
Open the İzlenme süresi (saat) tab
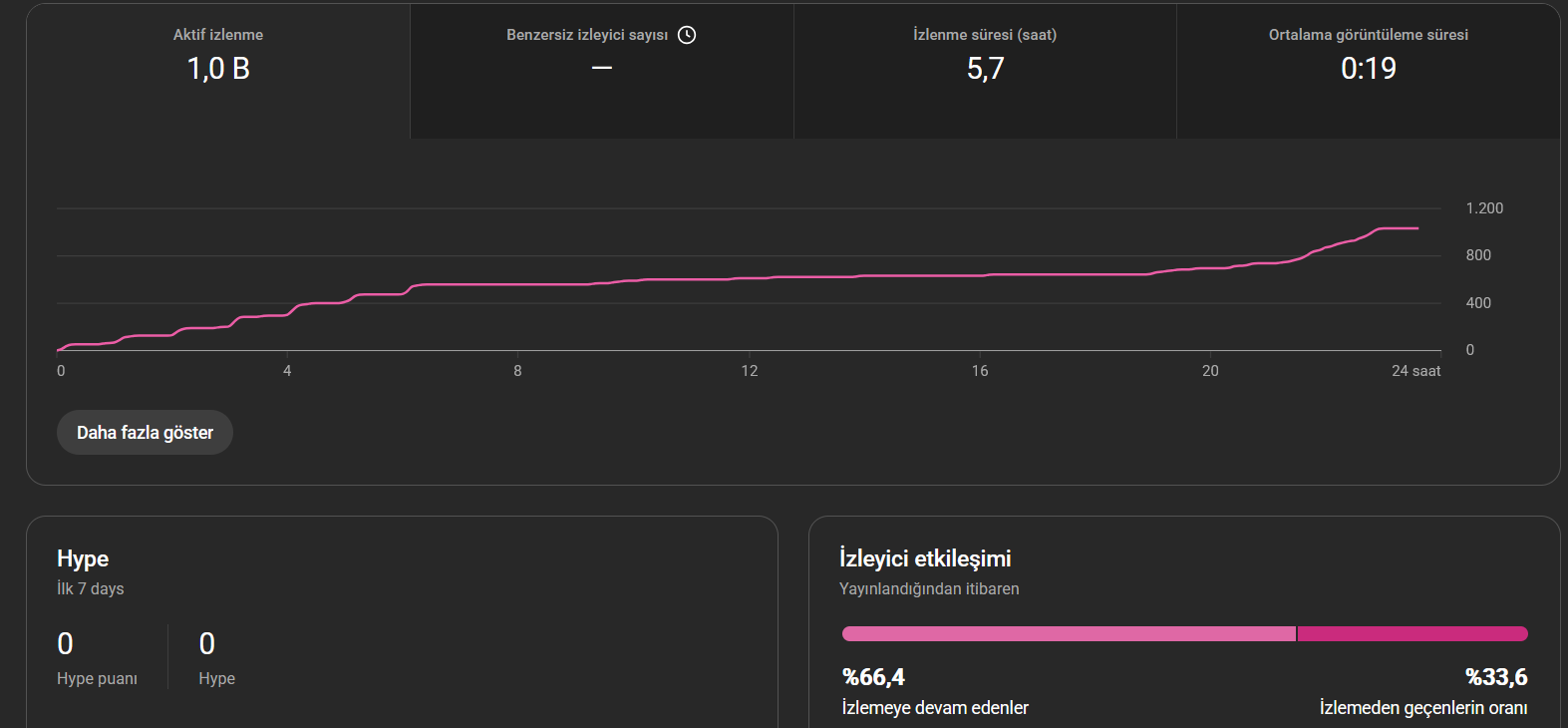click(x=985, y=72)
